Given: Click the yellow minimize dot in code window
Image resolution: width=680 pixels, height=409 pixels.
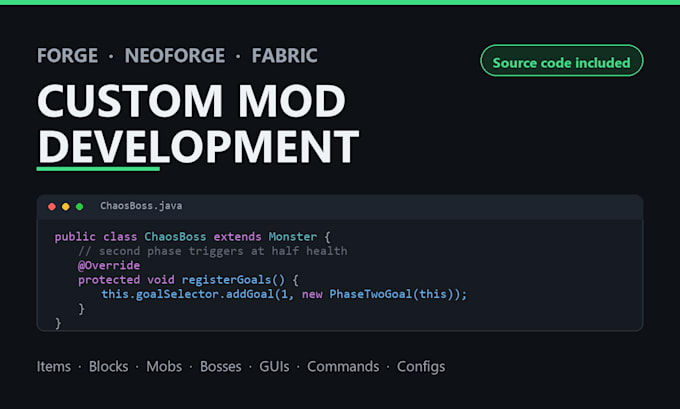Looking at the screenshot, I should pos(66,206).
